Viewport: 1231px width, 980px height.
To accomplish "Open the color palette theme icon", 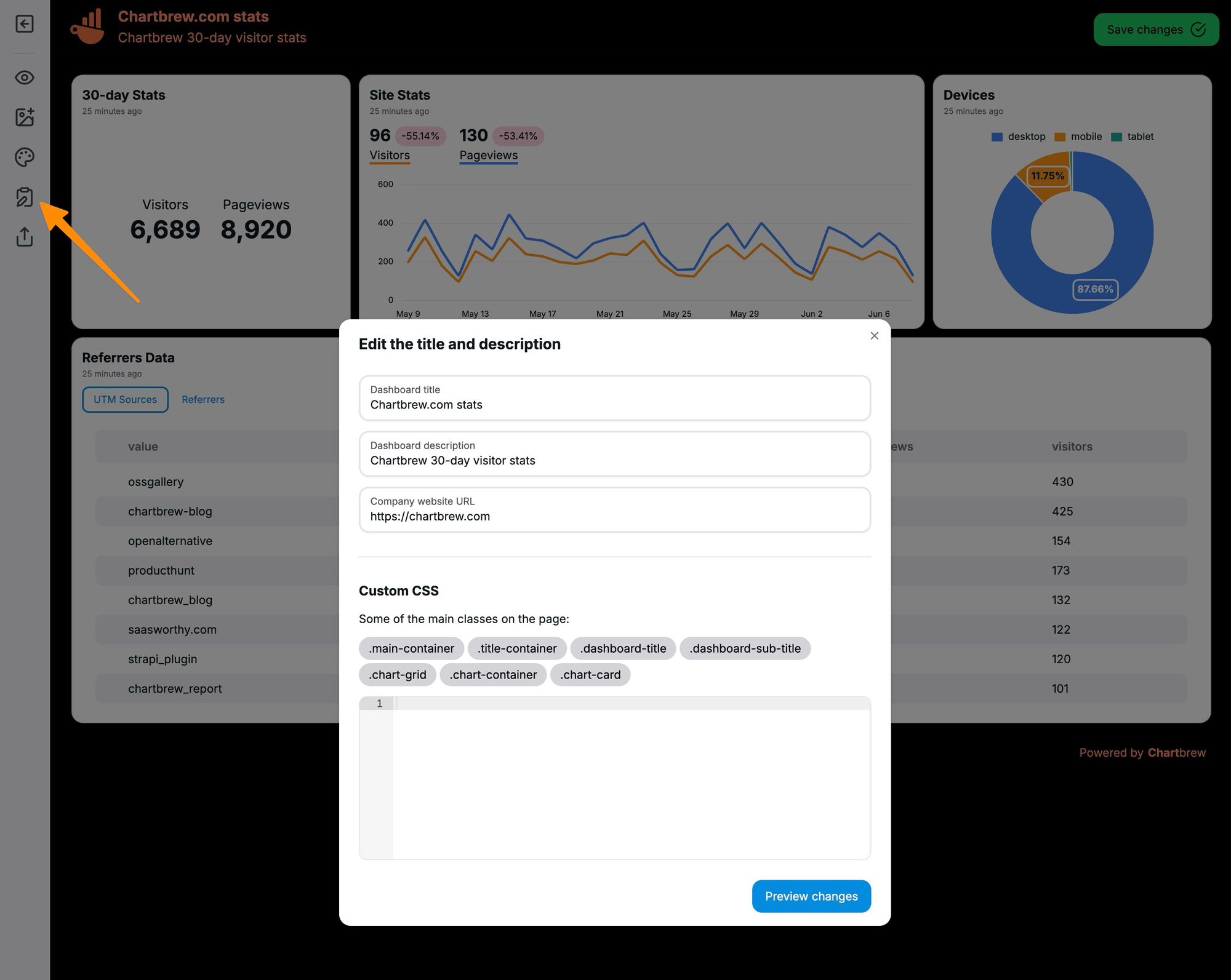I will [x=25, y=157].
